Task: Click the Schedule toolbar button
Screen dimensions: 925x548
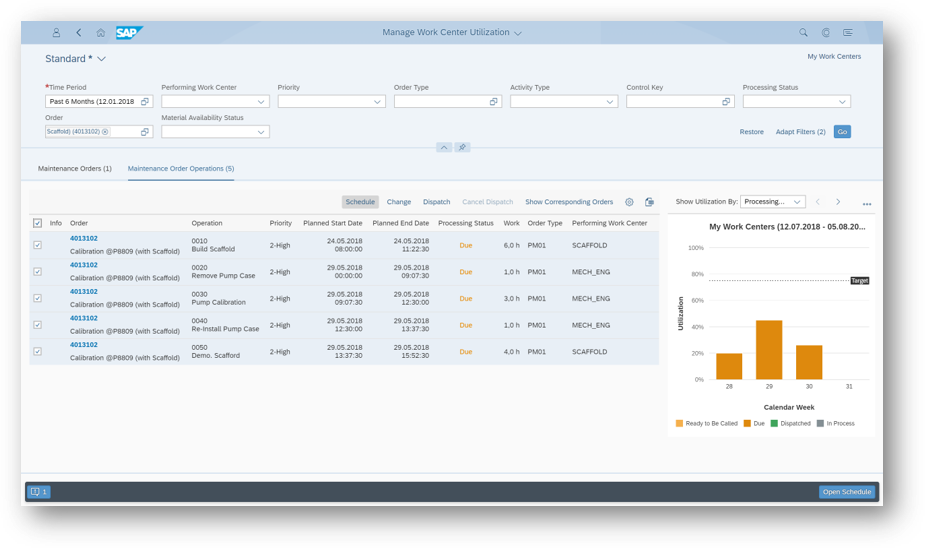Action: pyautogui.click(x=360, y=202)
